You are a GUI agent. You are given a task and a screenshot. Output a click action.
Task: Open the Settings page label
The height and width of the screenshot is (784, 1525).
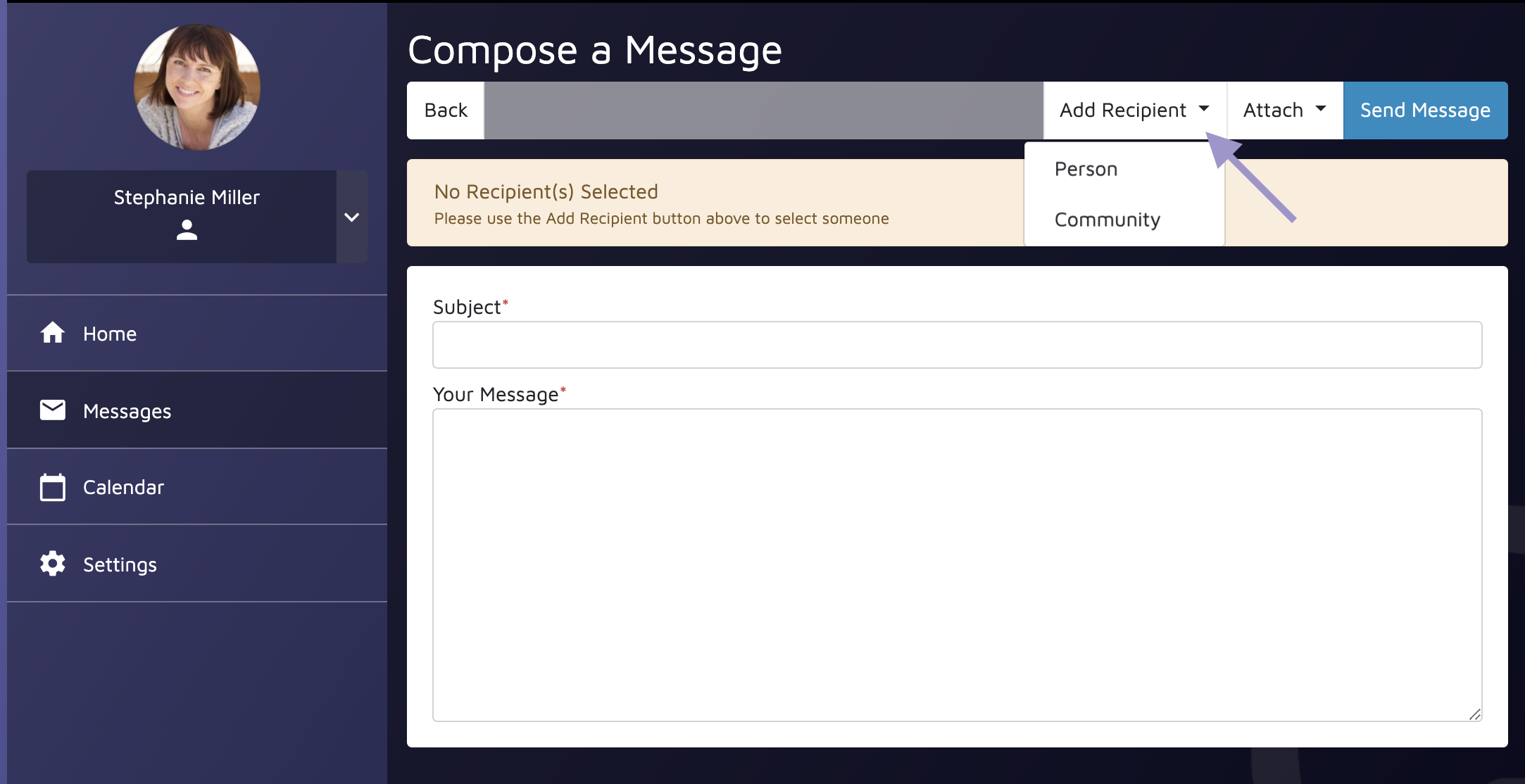pos(120,564)
